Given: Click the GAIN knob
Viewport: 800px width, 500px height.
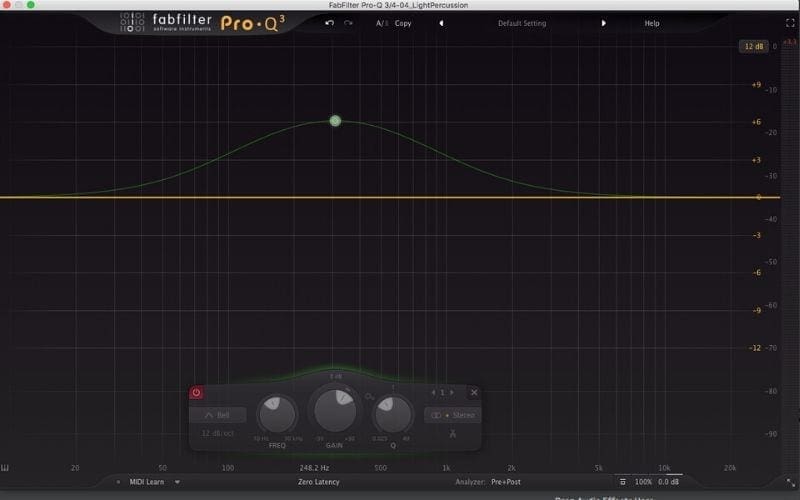Looking at the screenshot, I should 335,410.
